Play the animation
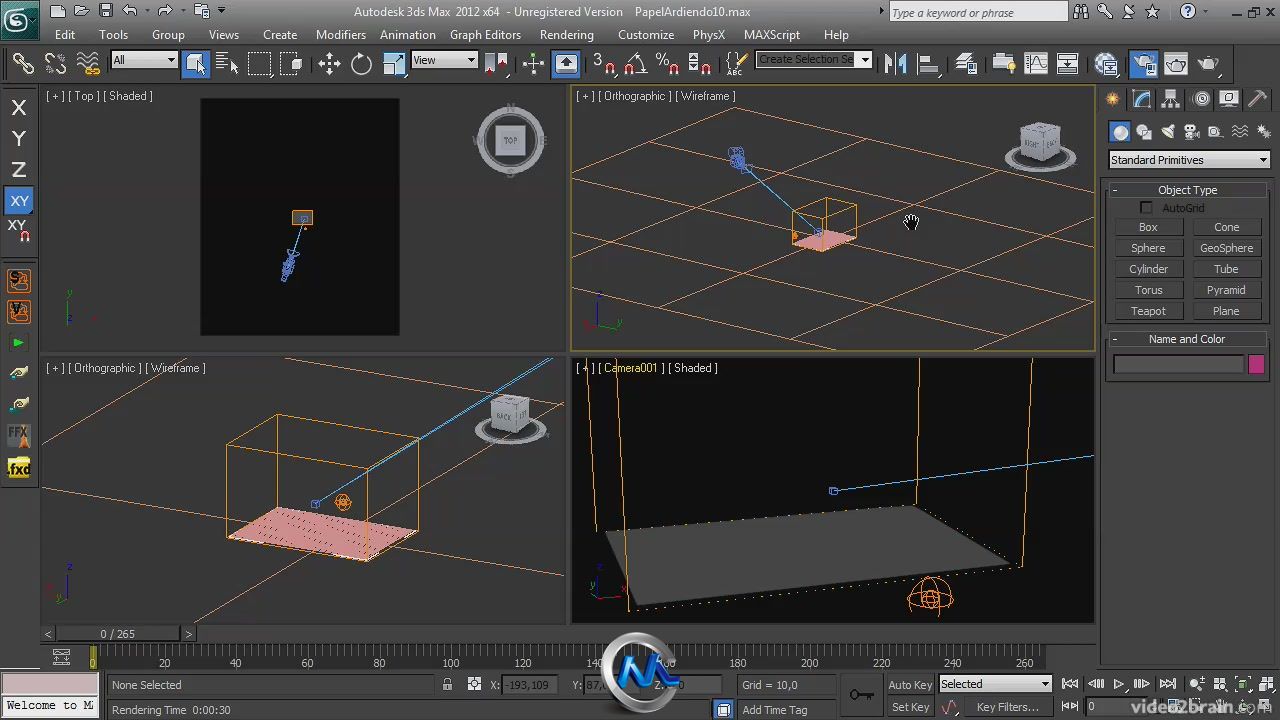1280x720 pixels. pyautogui.click(x=1119, y=685)
